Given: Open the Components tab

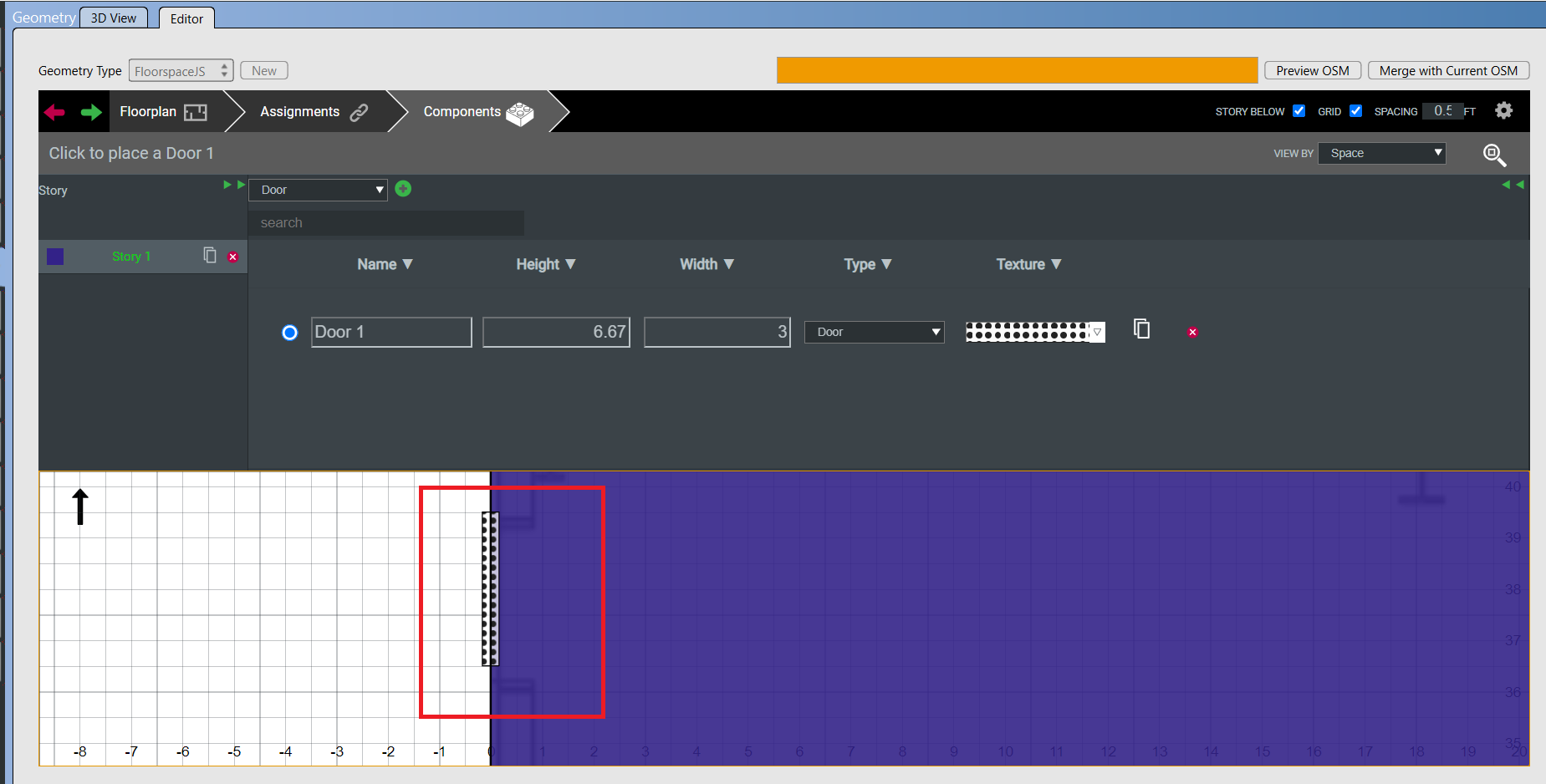Looking at the screenshot, I should 477,112.
